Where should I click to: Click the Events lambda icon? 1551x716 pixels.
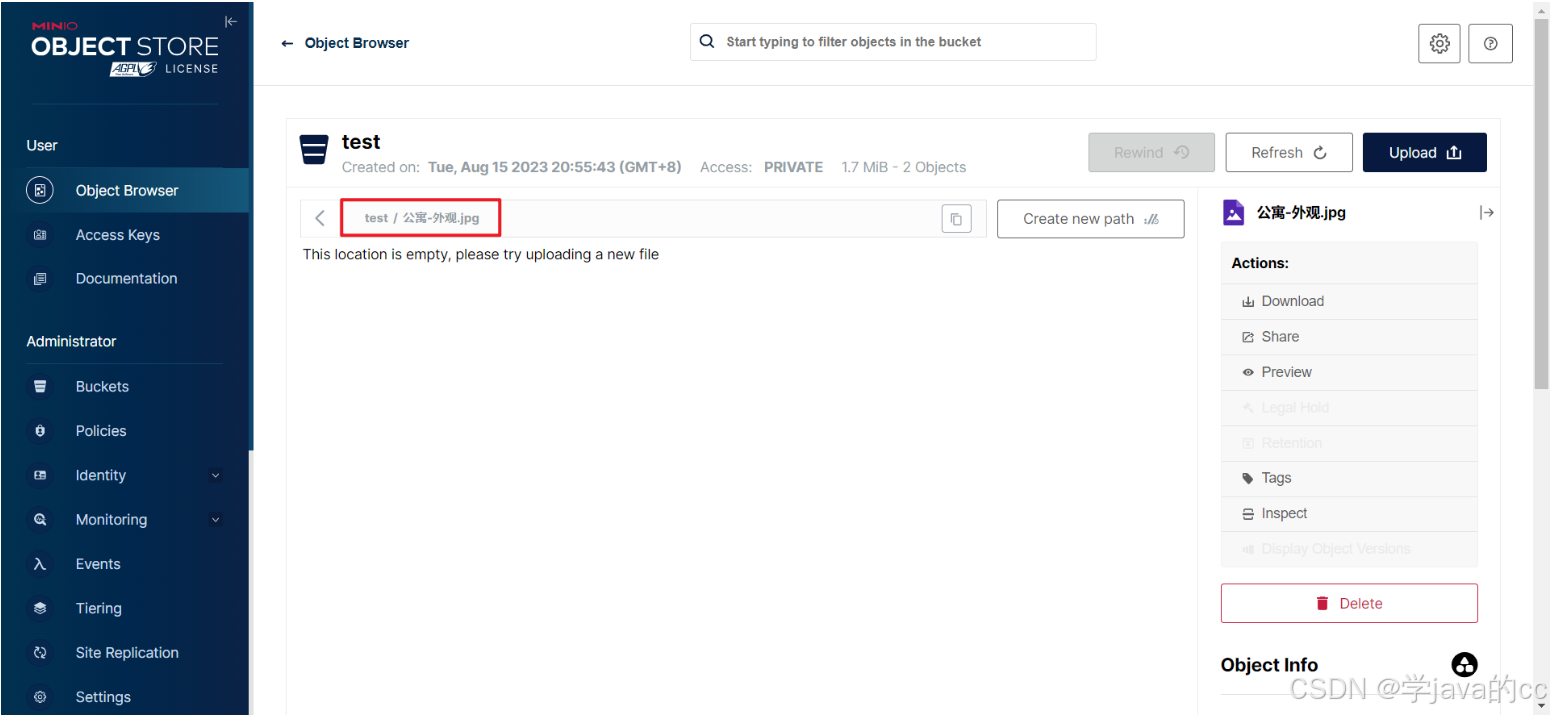coord(40,564)
